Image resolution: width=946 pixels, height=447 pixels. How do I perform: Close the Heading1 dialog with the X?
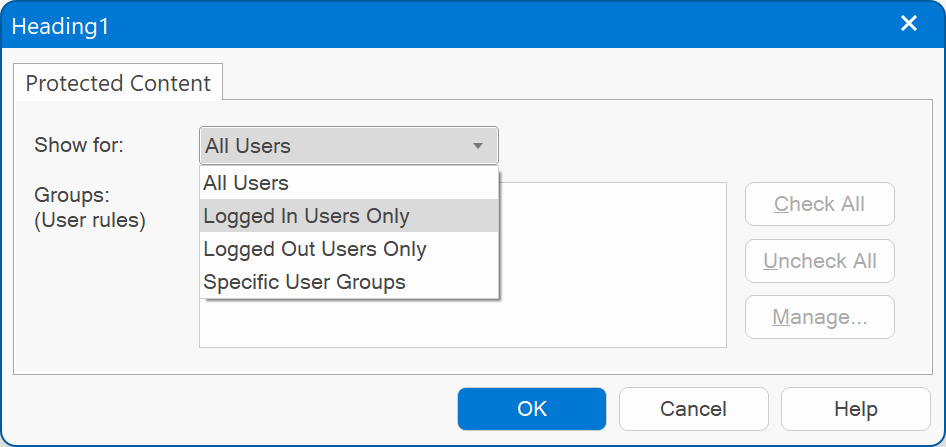click(x=908, y=24)
